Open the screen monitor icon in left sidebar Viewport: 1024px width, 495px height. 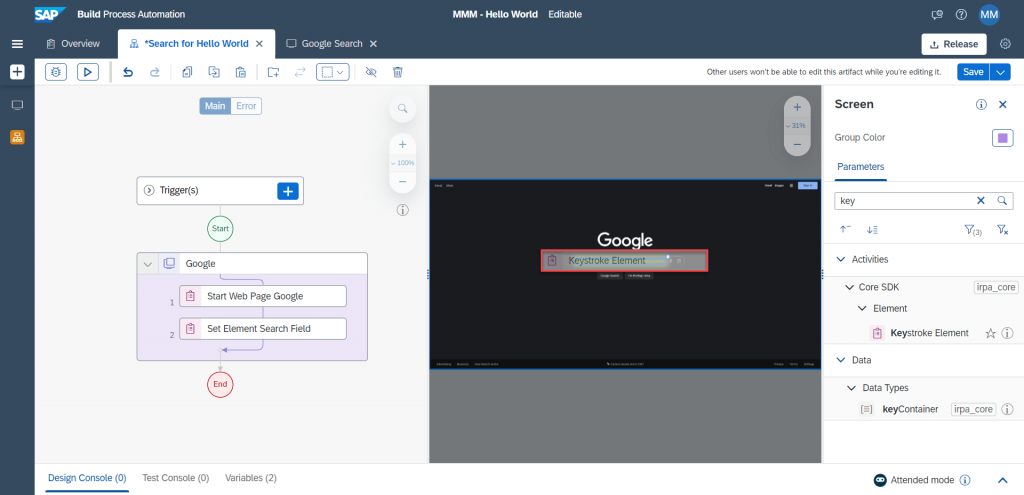18,105
